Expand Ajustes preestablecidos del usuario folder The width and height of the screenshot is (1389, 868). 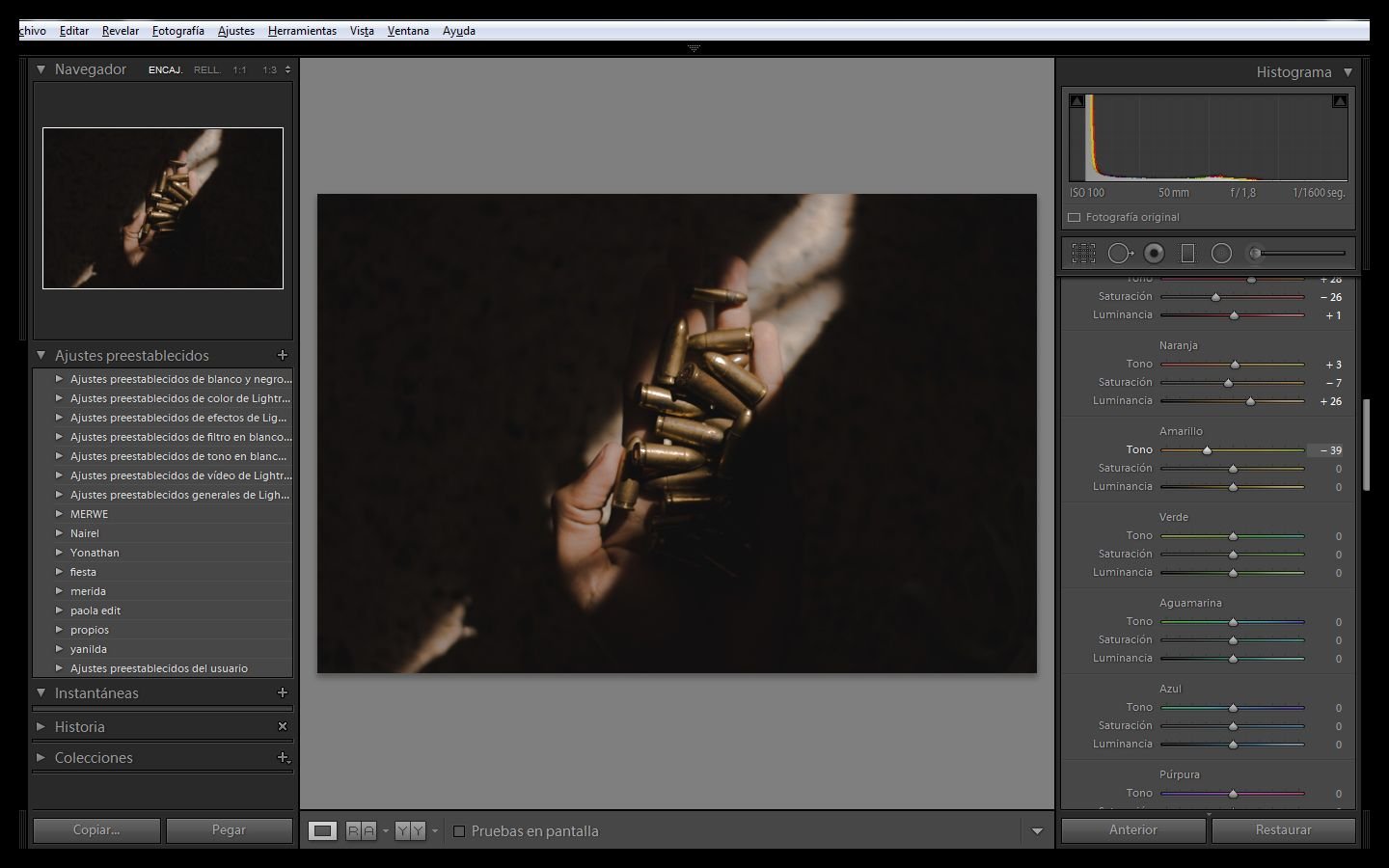[x=59, y=668]
